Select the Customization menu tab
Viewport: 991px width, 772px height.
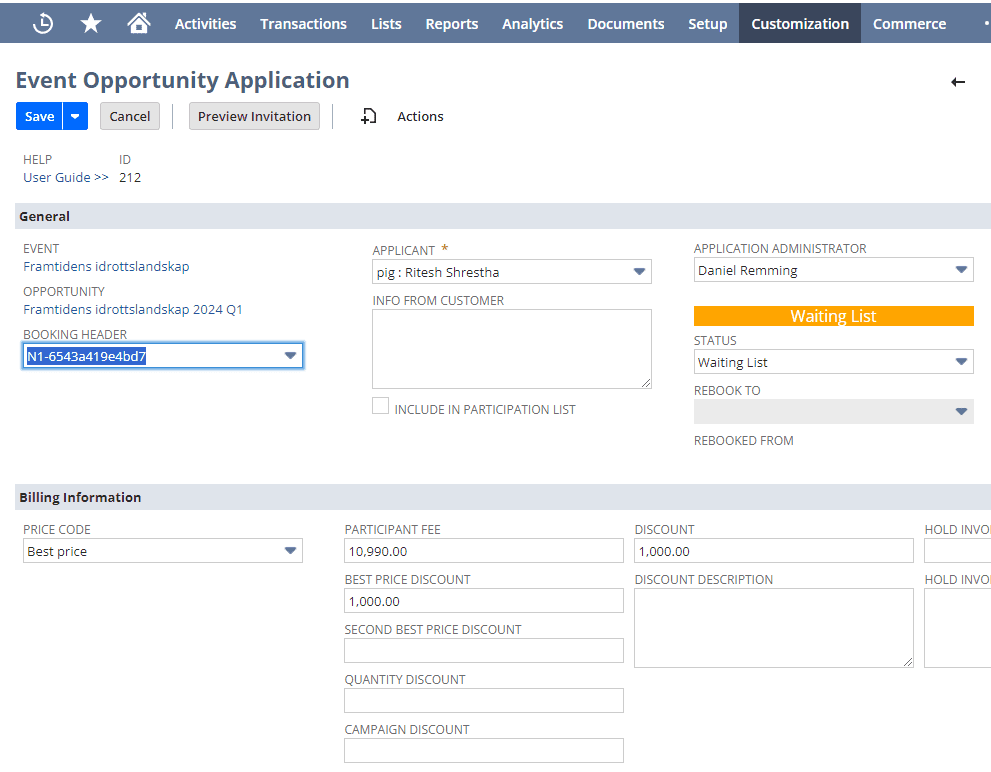[x=799, y=23]
